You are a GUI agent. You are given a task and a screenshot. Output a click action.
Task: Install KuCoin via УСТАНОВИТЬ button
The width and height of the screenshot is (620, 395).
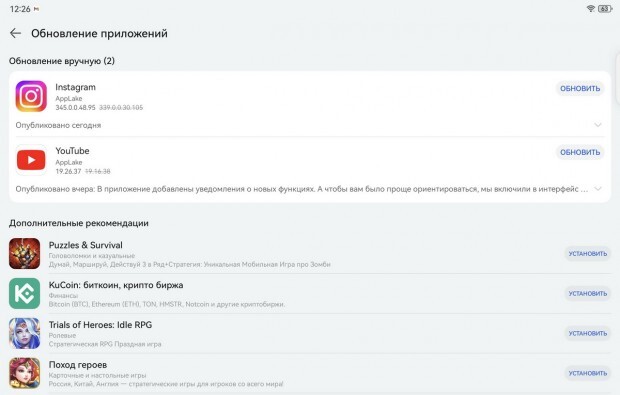click(x=588, y=294)
